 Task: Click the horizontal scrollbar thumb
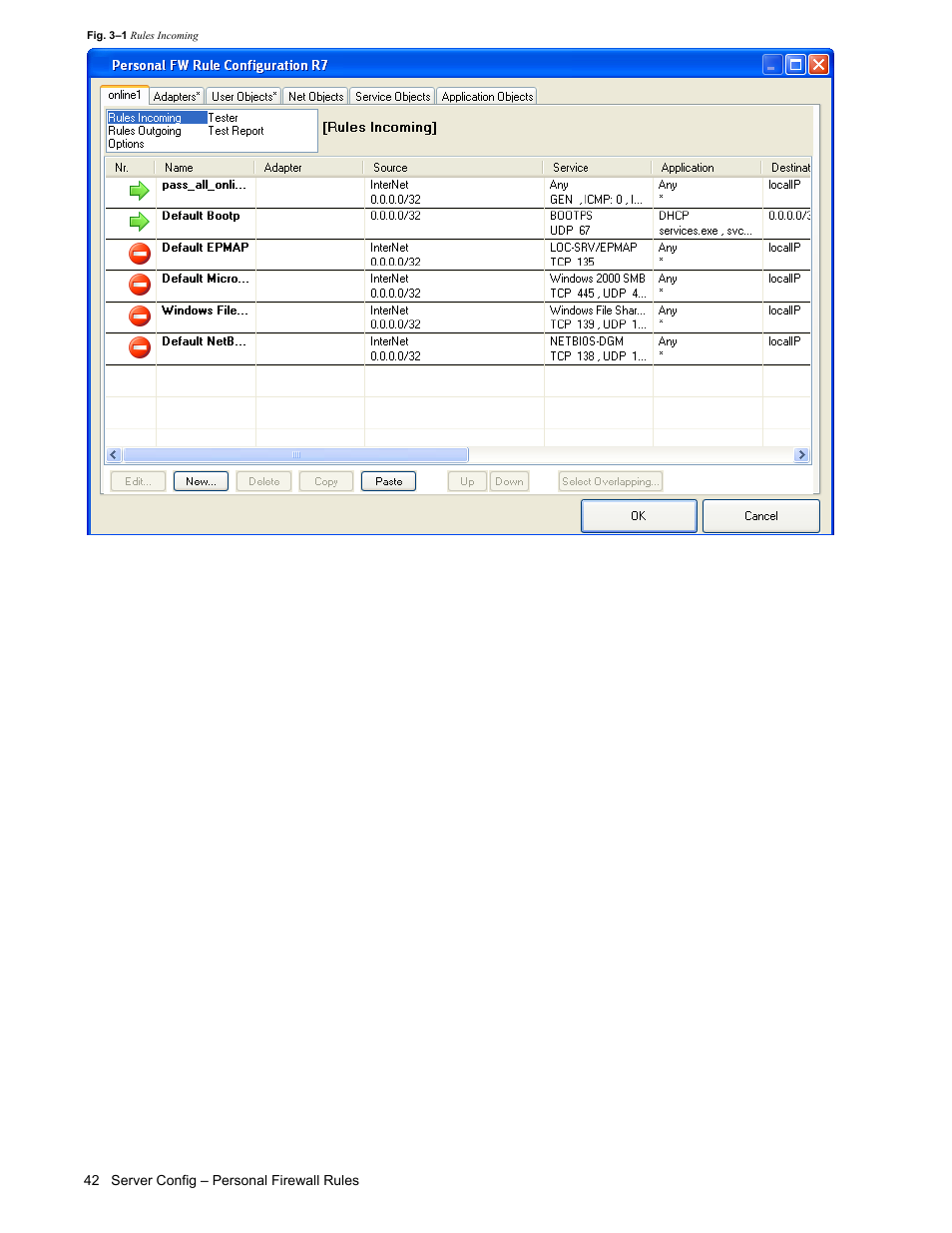(x=295, y=455)
